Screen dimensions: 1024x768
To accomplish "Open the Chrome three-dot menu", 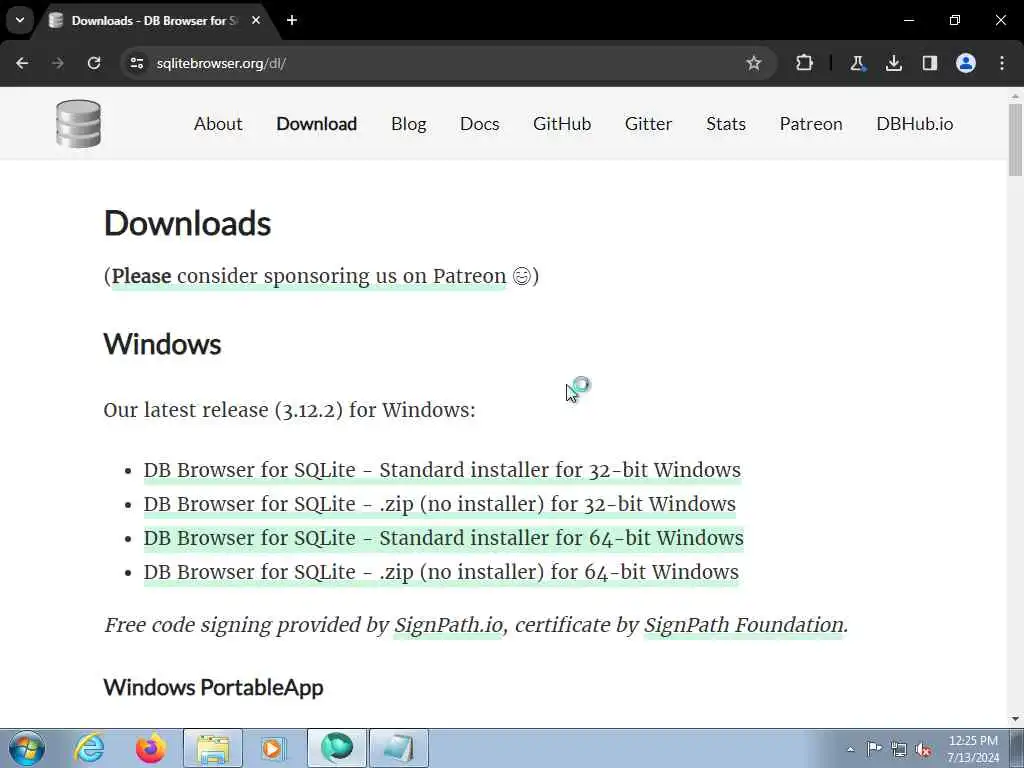I will [1002, 63].
